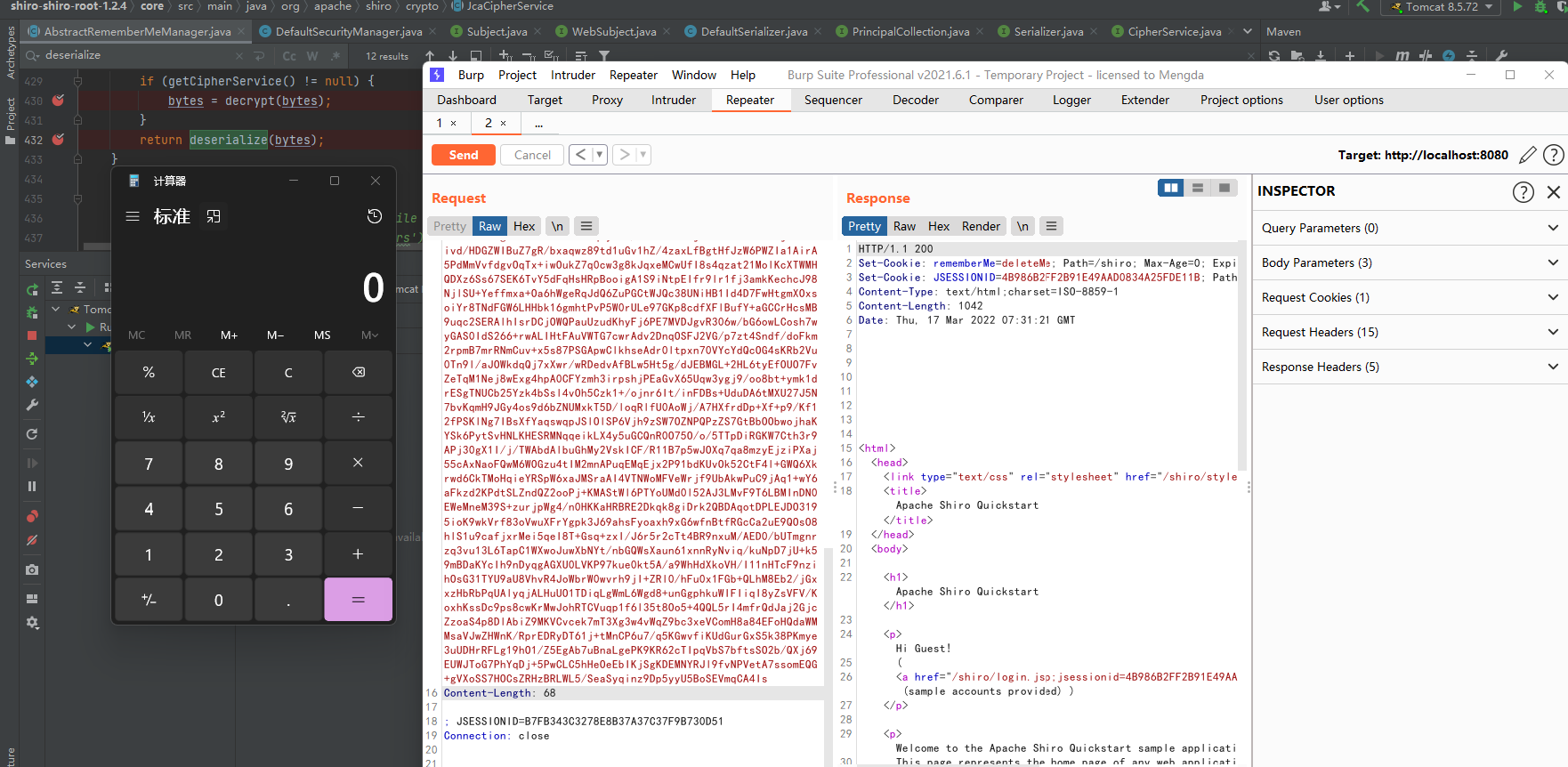Click calculator keep-on-top icon
The image size is (1568, 767).
click(214, 216)
